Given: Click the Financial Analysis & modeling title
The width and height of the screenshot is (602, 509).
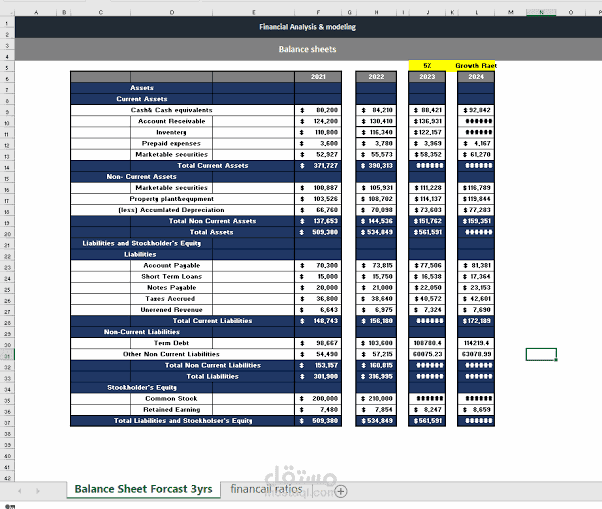Looking at the screenshot, I should [x=308, y=27].
